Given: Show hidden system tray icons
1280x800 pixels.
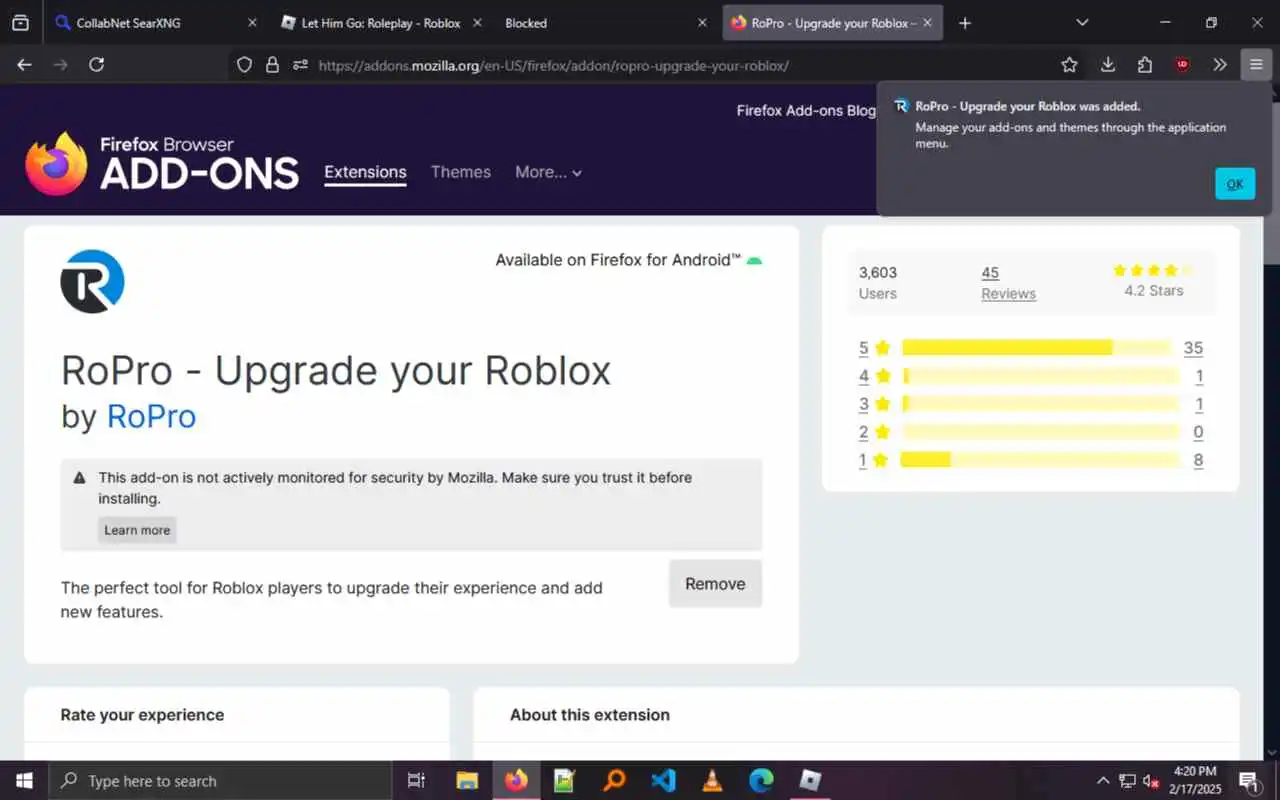Looking at the screenshot, I should [x=1103, y=781].
